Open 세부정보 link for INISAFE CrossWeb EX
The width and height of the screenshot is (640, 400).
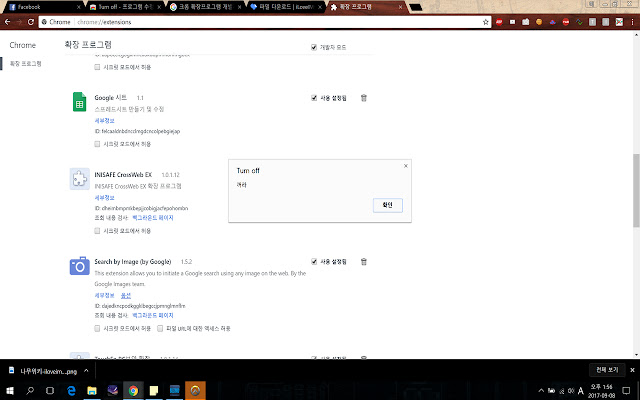tap(104, 198)
